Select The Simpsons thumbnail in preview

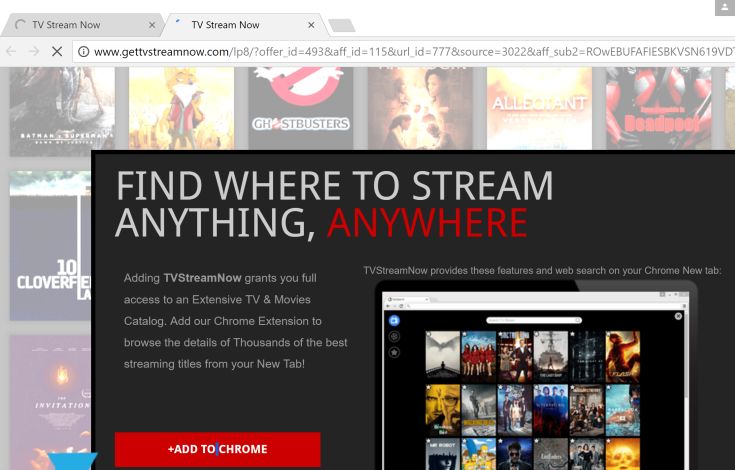click(479, 454)
